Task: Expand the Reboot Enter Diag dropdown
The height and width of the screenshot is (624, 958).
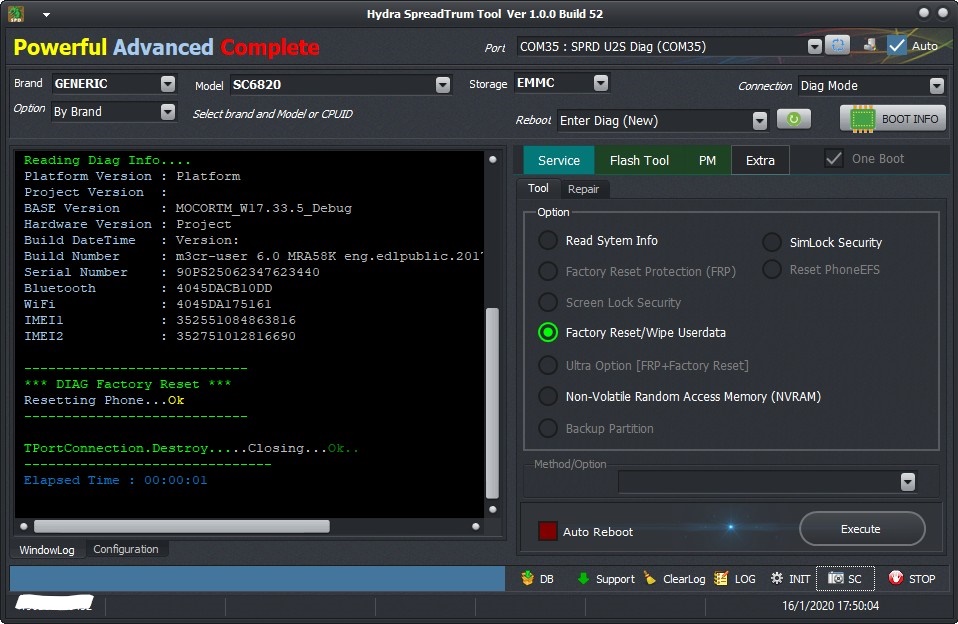Action: (759, 120)
